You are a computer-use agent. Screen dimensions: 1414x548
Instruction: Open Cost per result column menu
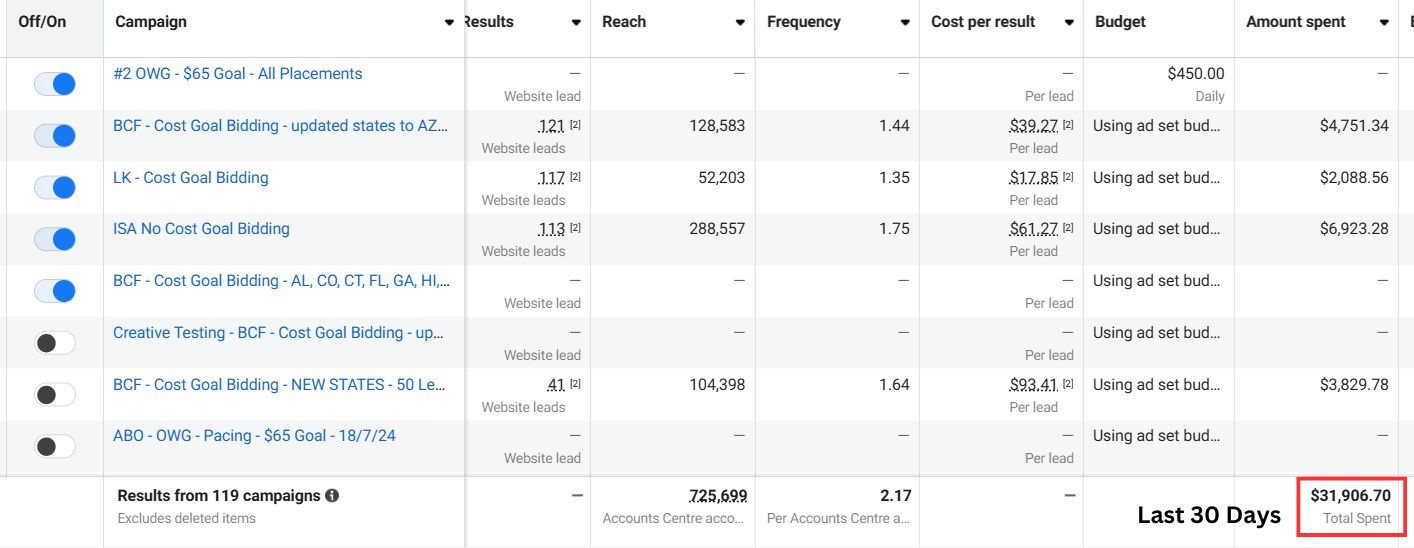point(1069,23)
